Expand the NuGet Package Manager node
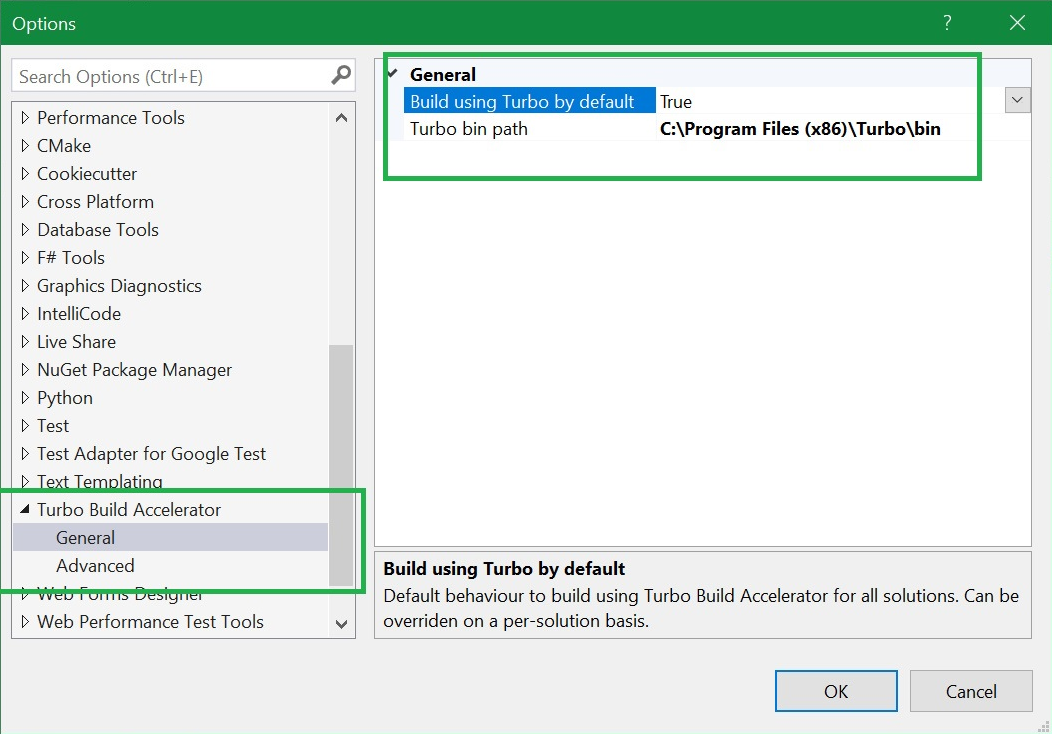Screen dimensions: 1052x734 click(x=25, y=370)
